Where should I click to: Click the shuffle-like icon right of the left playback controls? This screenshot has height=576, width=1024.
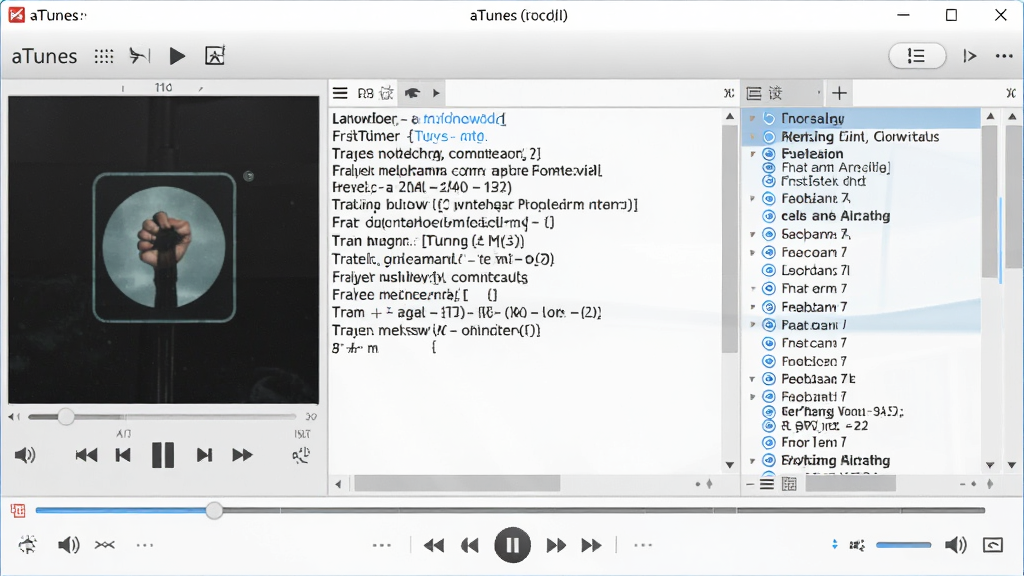[x=301, y=455]
